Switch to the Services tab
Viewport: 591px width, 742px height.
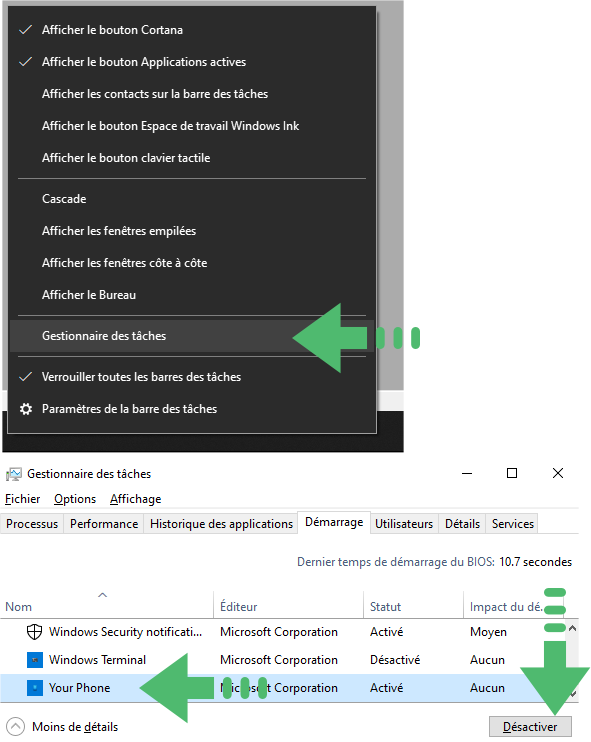click(x=512, y=524)
